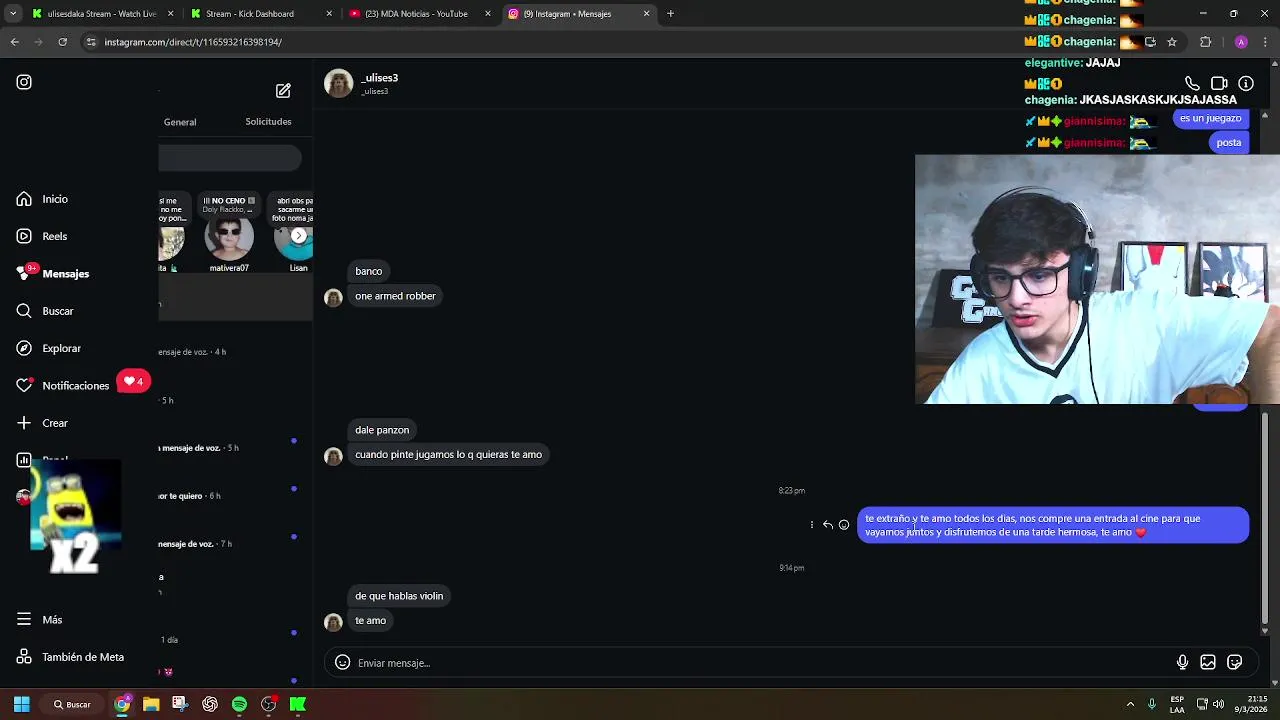Attach a photo with image icon
Viewport: 1280px width, 720px height.
[x=1208, y=662]
